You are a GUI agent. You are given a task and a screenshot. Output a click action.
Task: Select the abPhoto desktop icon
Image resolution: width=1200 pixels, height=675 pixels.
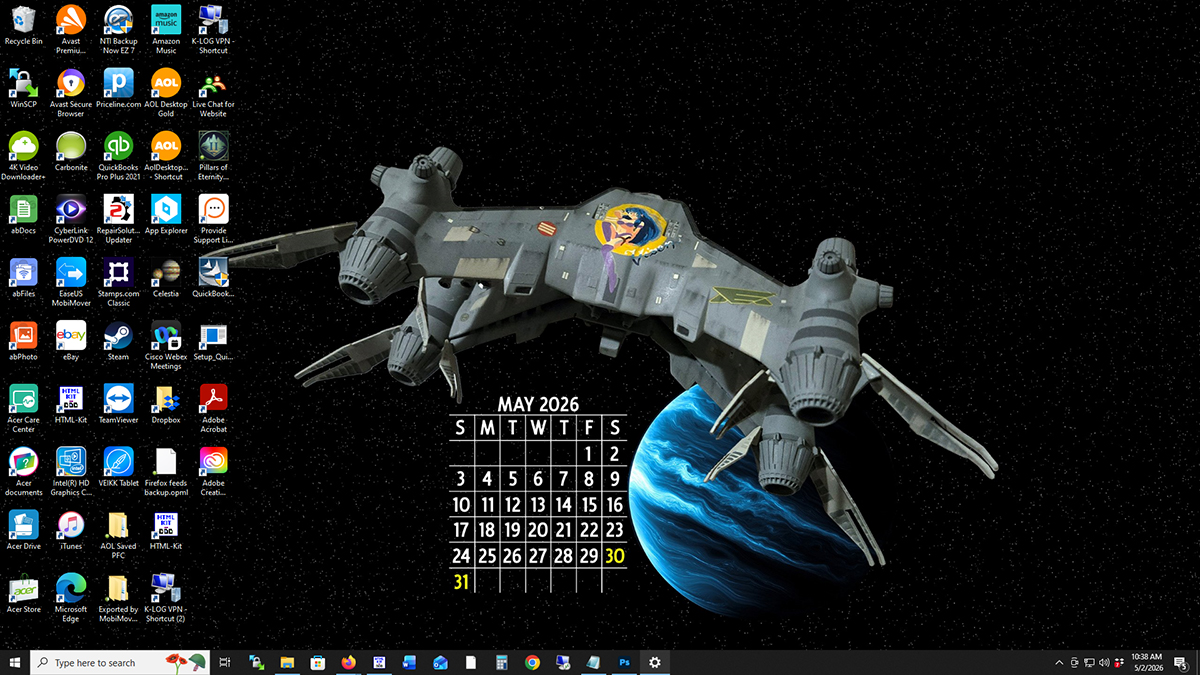(23, 341)
